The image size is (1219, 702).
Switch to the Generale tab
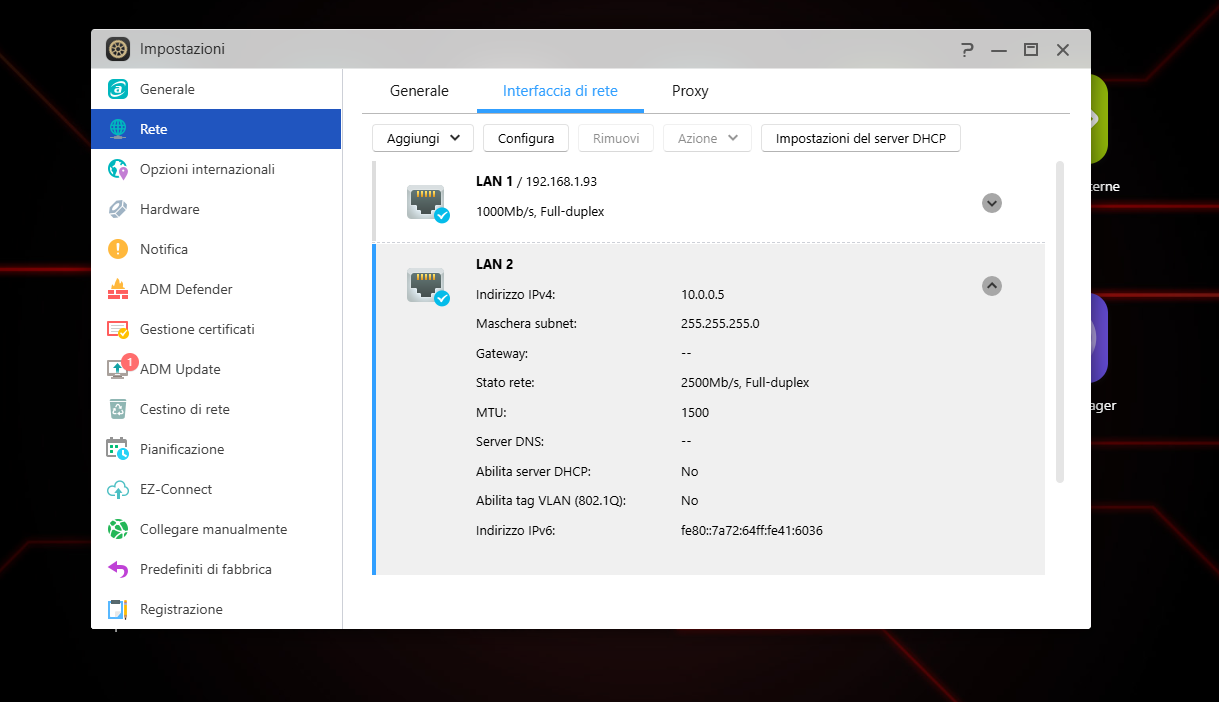point(419,91)
